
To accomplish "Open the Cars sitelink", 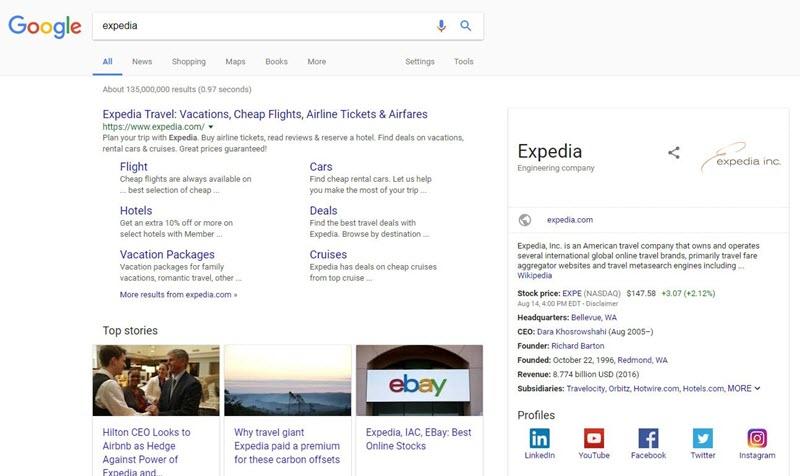I will click(x=321, y=167).
